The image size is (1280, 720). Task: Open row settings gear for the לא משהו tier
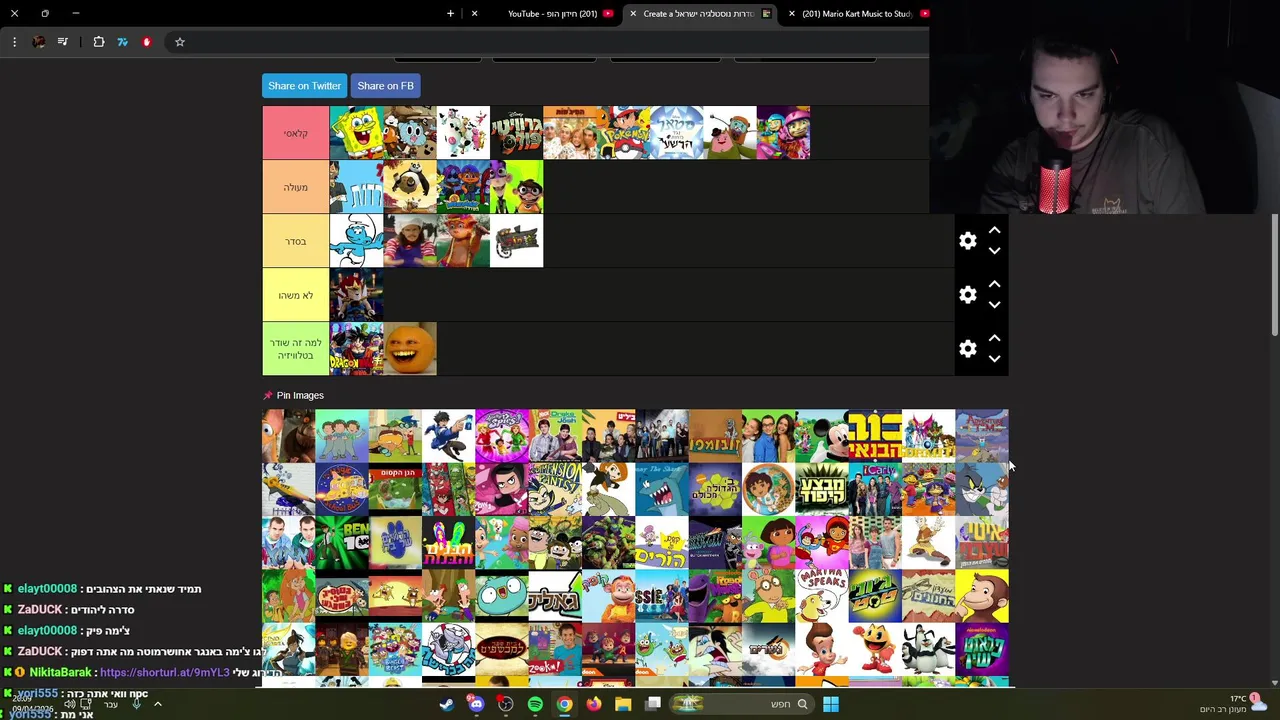coord(968,295)
